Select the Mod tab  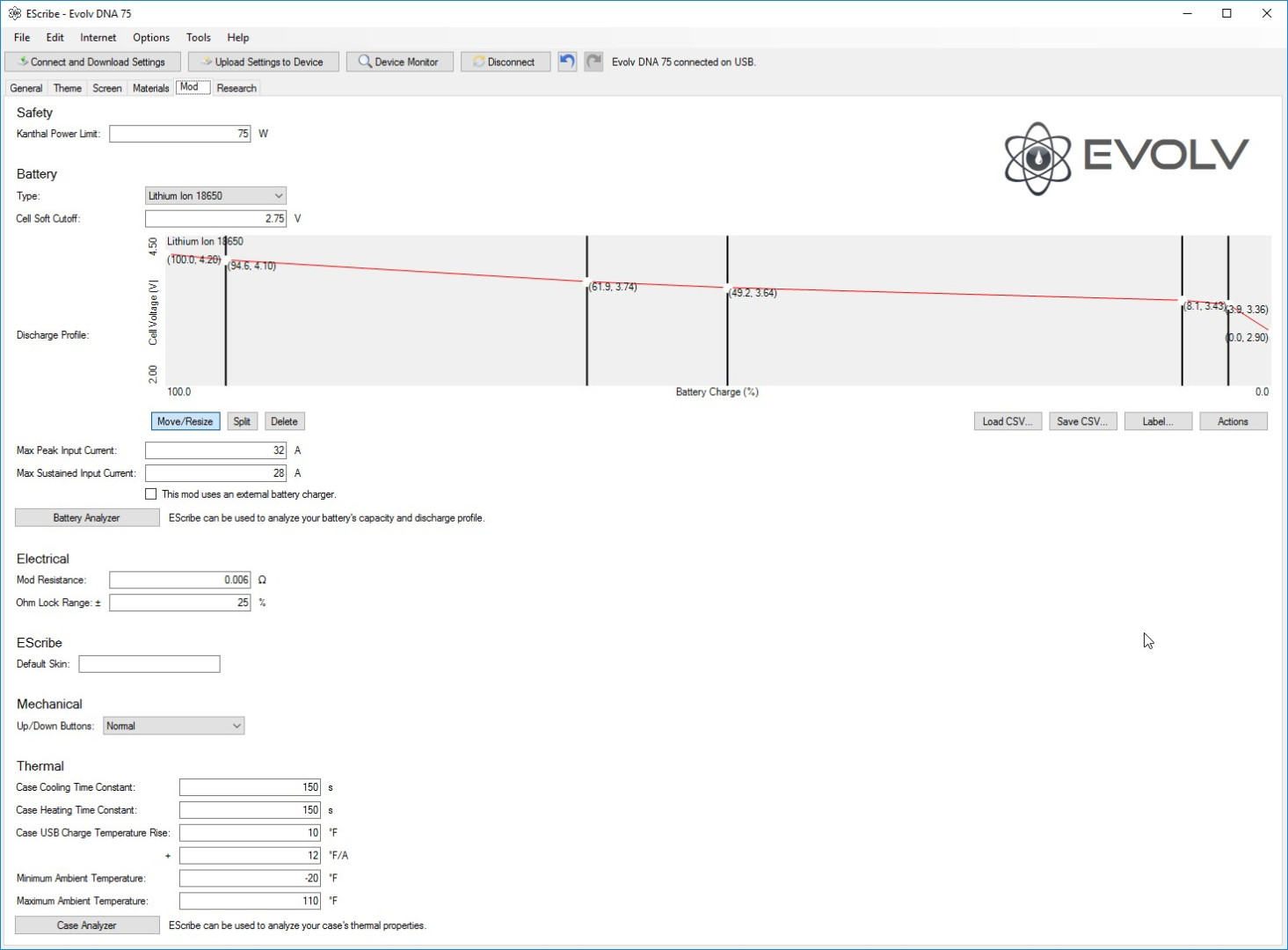pos(193,87)
